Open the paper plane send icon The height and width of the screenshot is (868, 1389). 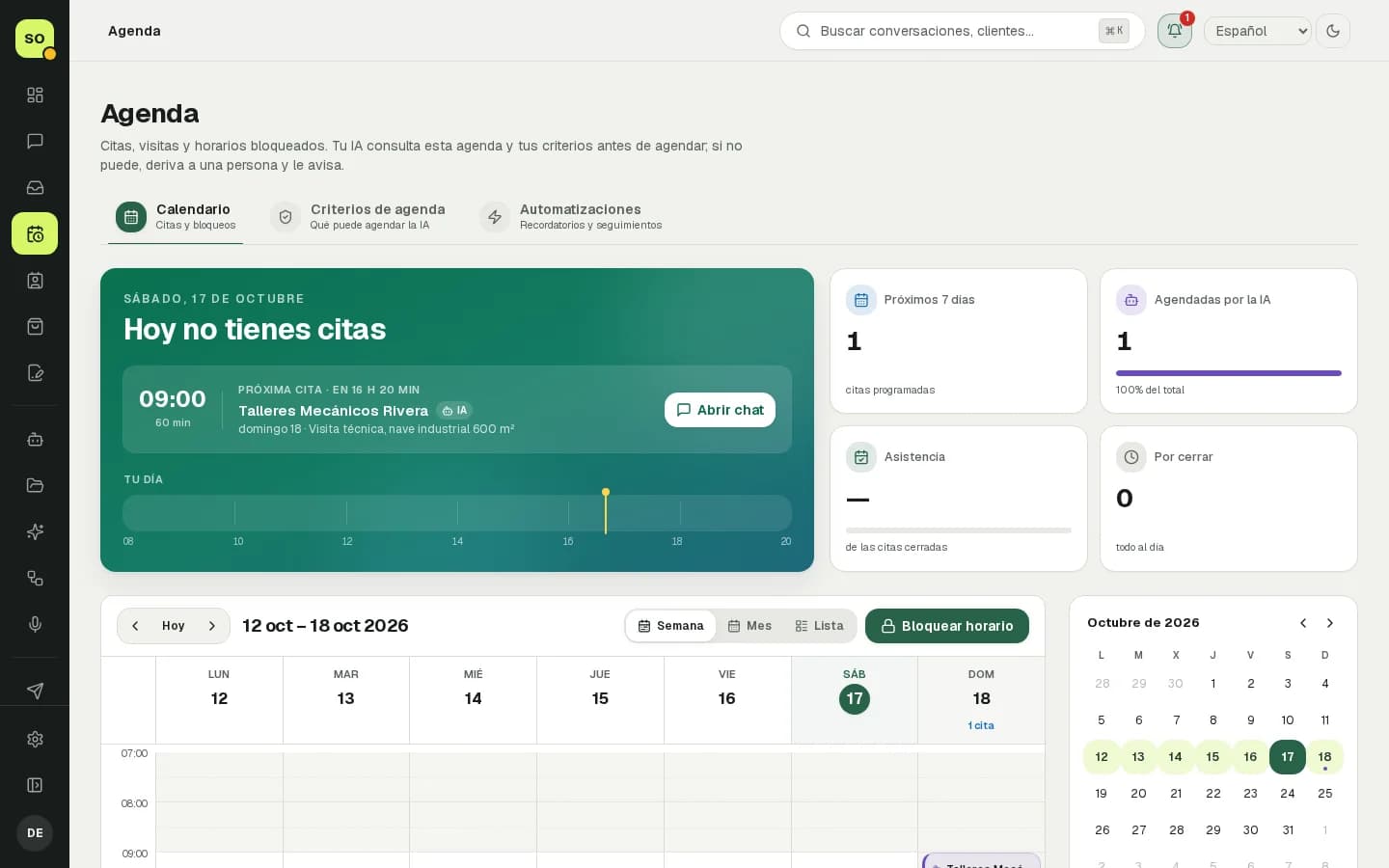pyautogui.click(x=35, y=691)
